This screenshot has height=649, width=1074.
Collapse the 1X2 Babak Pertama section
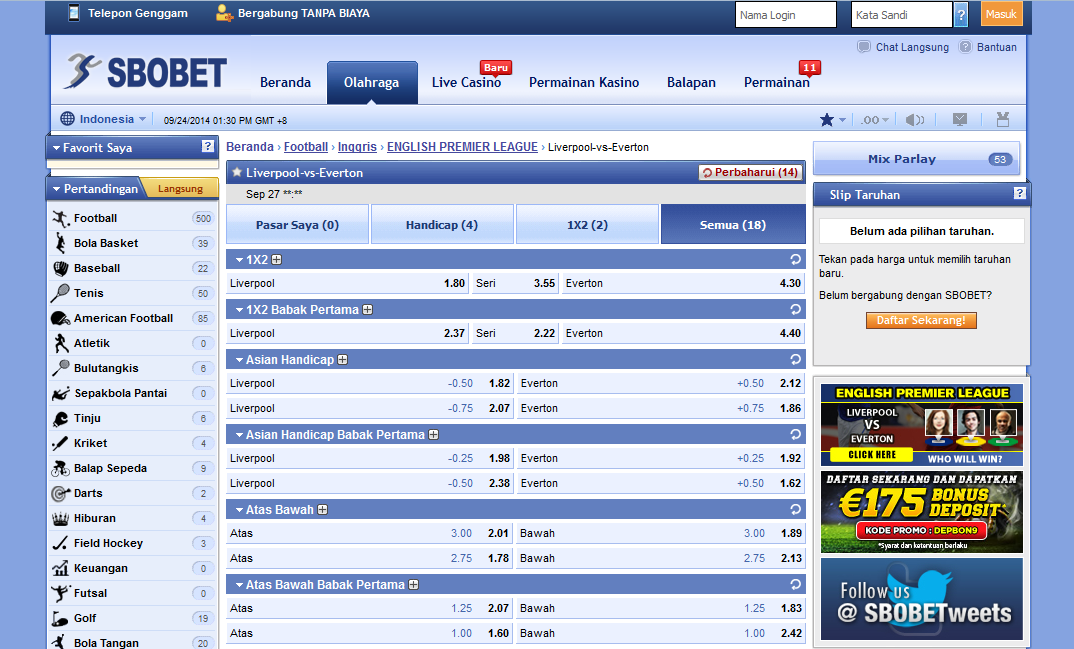[x=239, y=310]
